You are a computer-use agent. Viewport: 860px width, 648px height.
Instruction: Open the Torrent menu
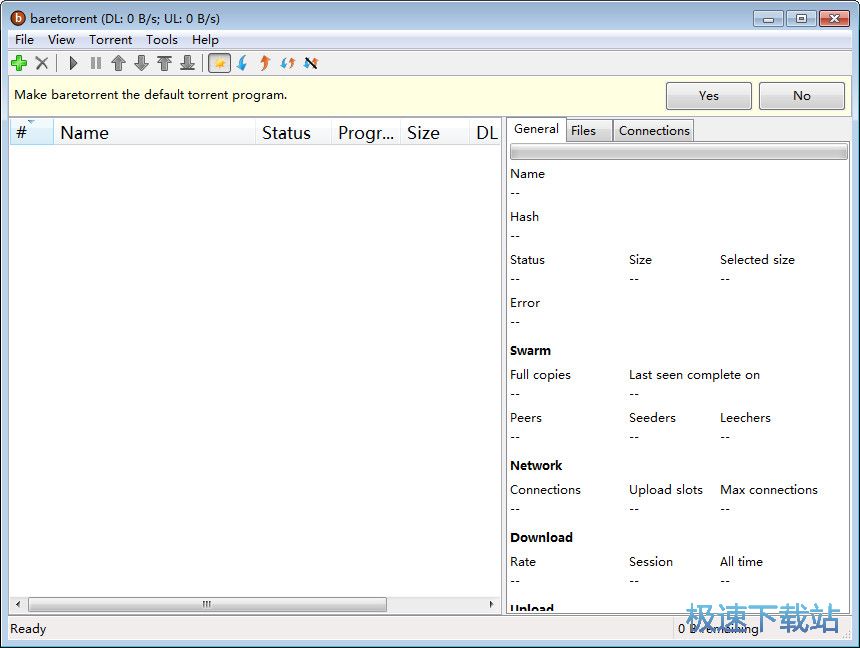pyautogui.click(x=110, y=39)
